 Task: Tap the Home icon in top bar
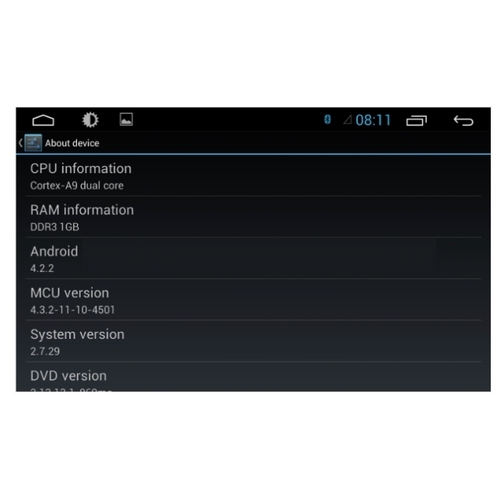pyautogui.click(x=43, y=120)
